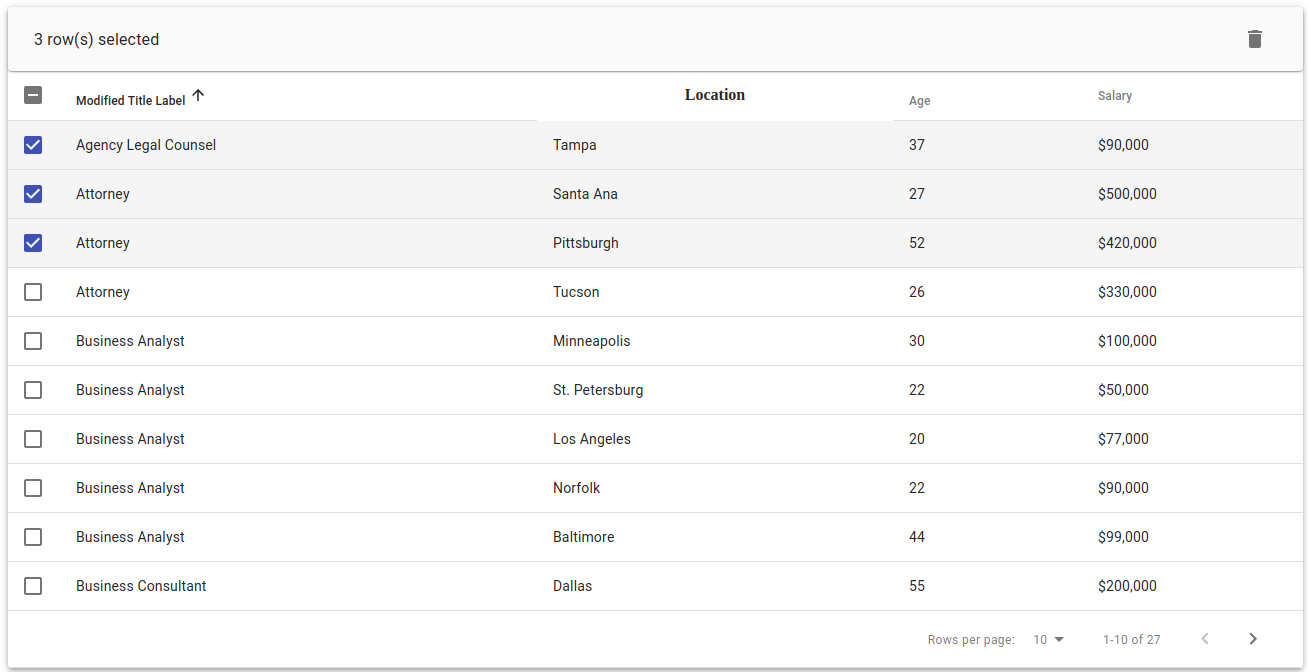Select the Attorney Tucson row checkbox
Viewport: 1308px width, 672px height.
click(33, 291)
